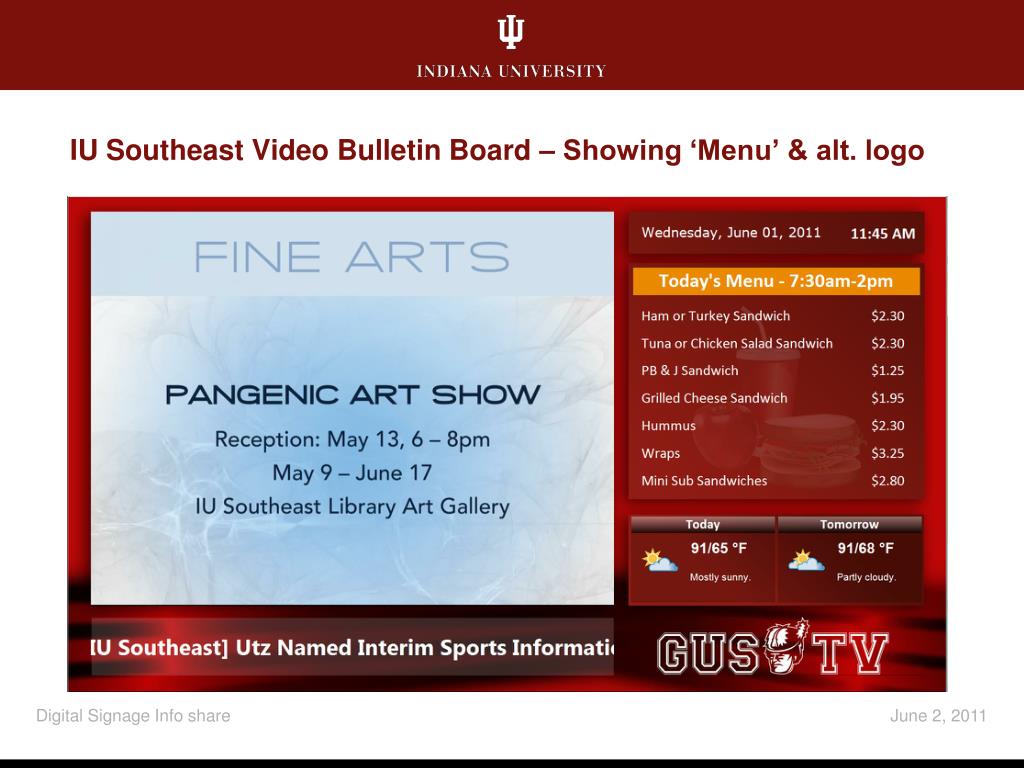
Task: Click the Tomorrow weather sun-cloud icon
Action: coord(806,561)
